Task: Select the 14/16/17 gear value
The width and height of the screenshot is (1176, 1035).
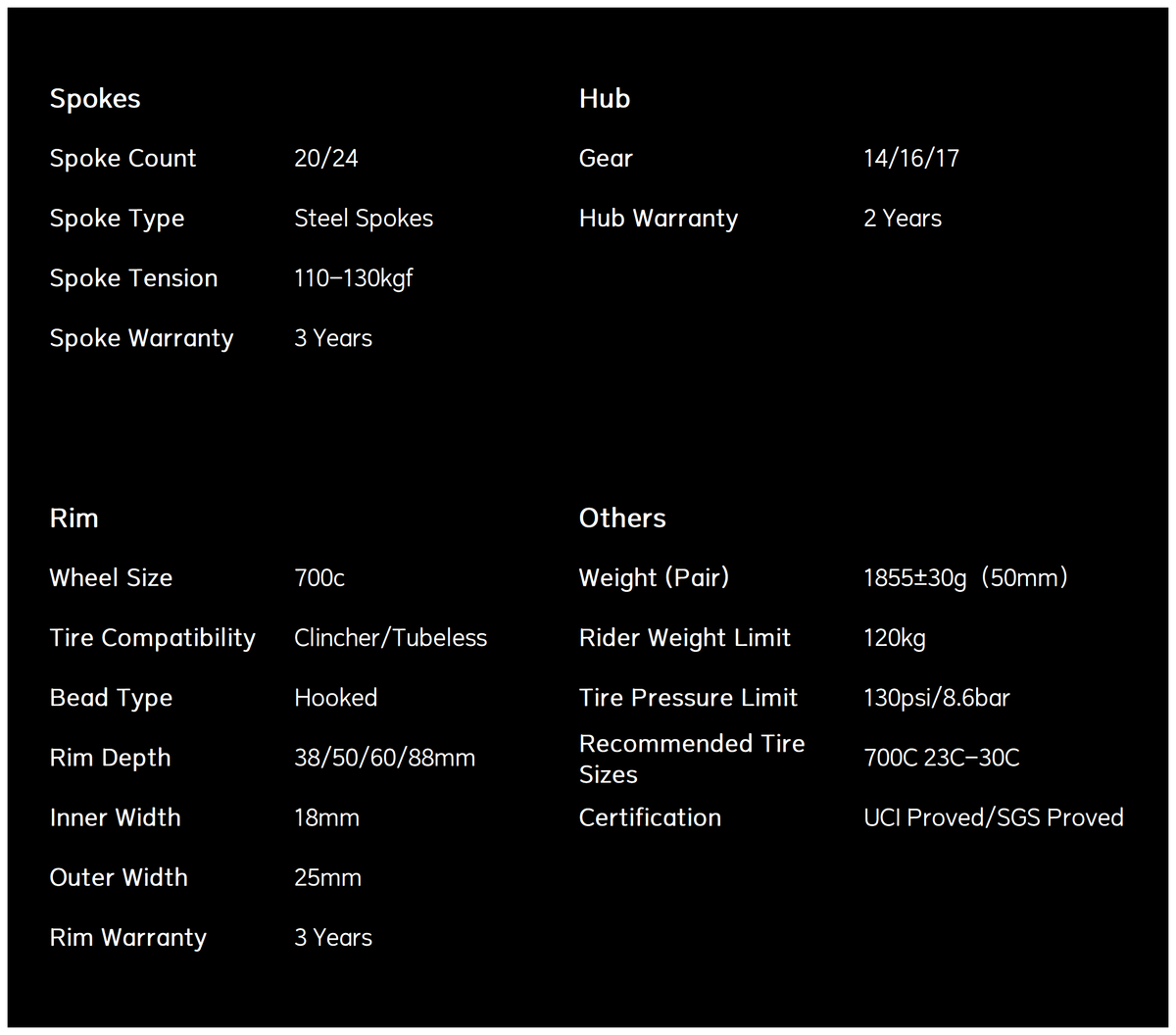Action: pos(911,158)
